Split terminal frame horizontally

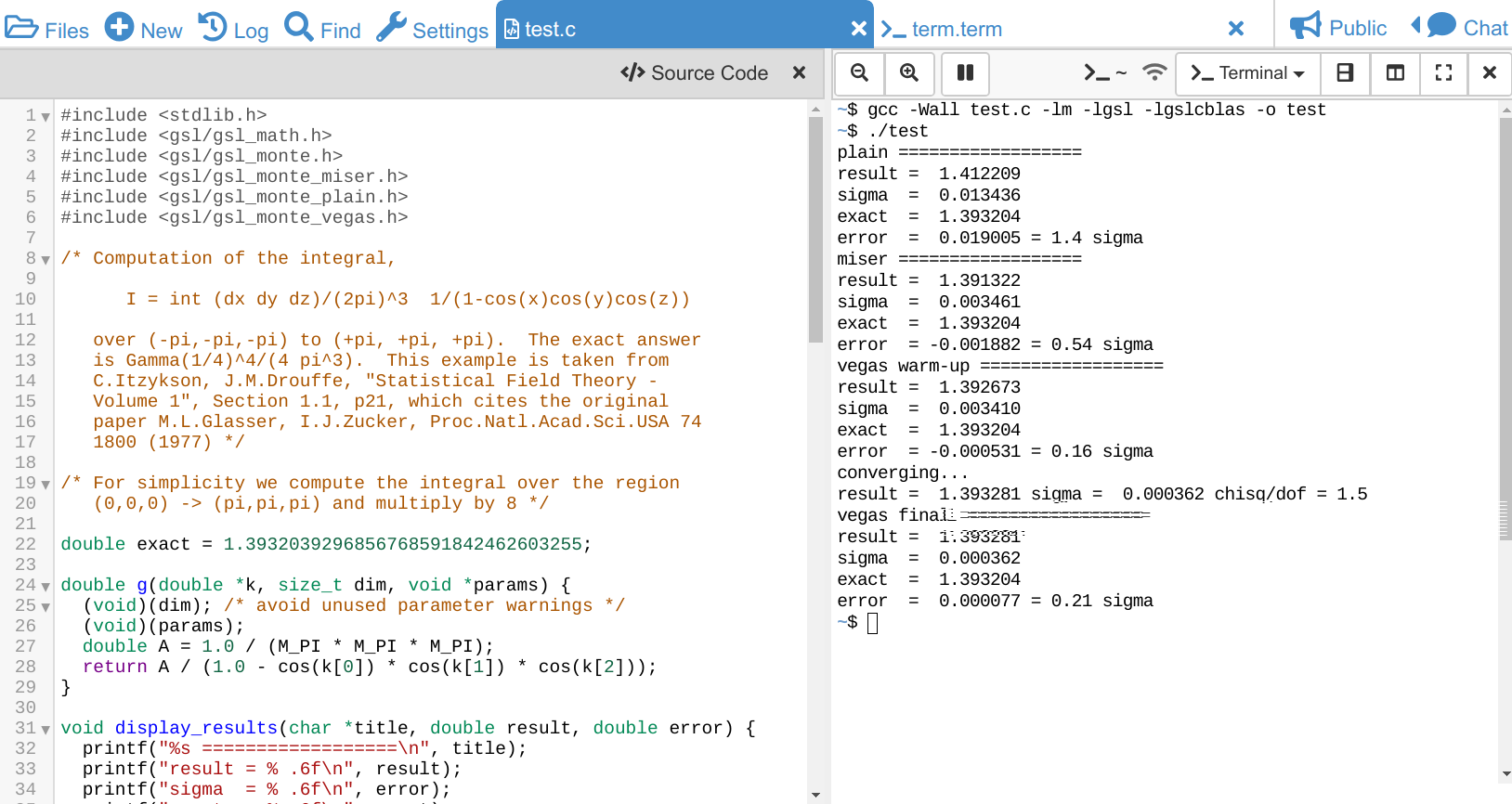(x=1344, y=72)
